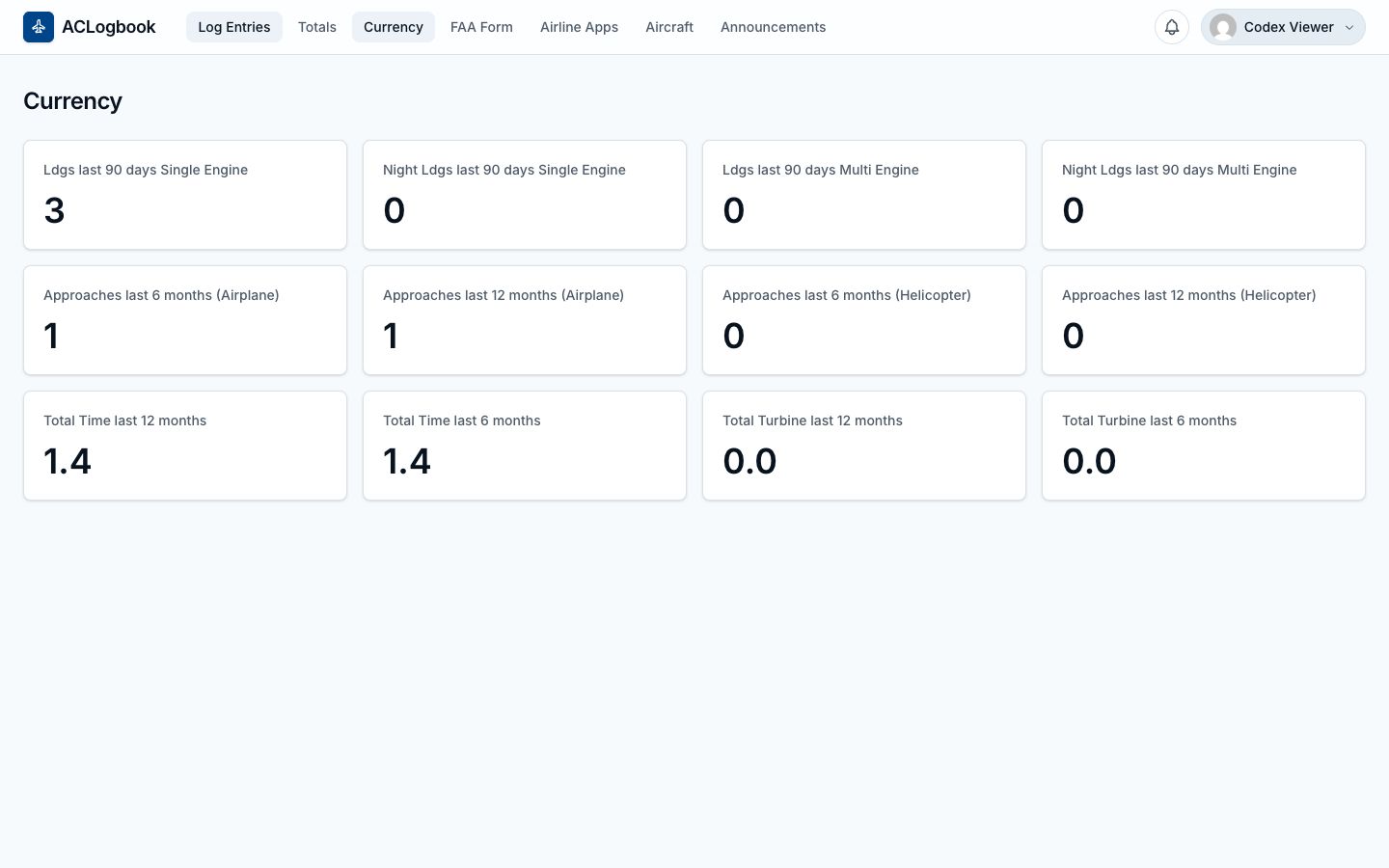Click the 1.4 value under Total Time last 12 months
The image size is (1389, 868).
coord(68,461)
